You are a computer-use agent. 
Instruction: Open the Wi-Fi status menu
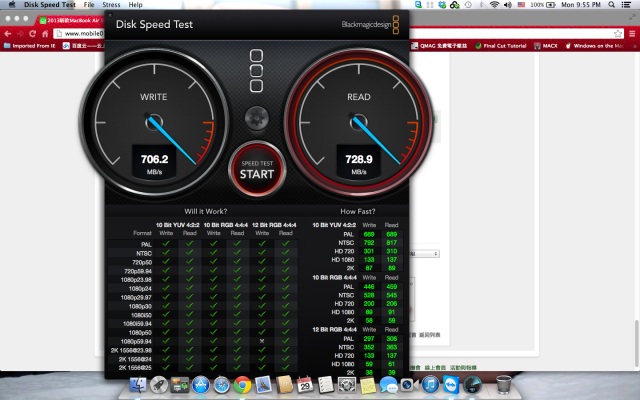(494, 4)
